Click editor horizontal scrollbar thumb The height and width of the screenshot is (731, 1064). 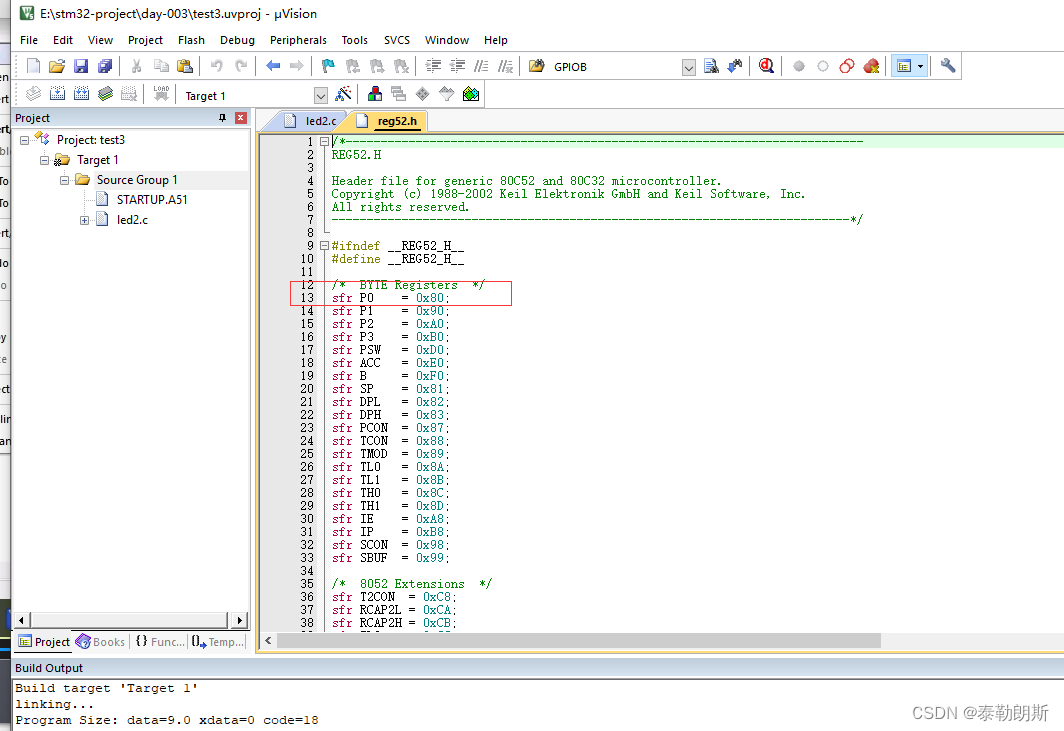[x=579, y=640]
